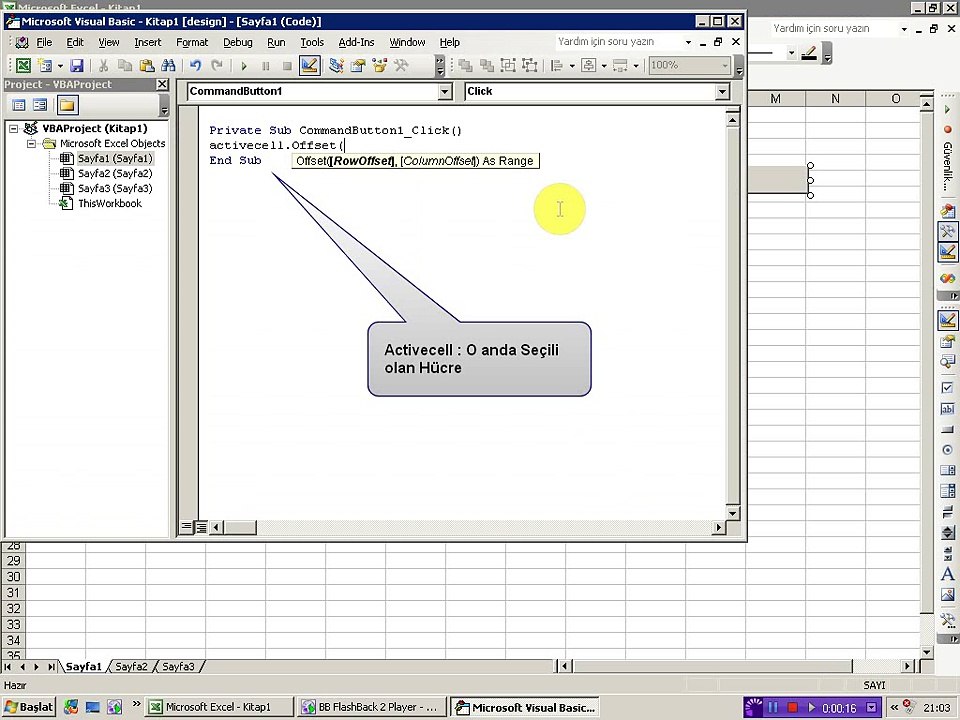Open the Insert menu

148,42
